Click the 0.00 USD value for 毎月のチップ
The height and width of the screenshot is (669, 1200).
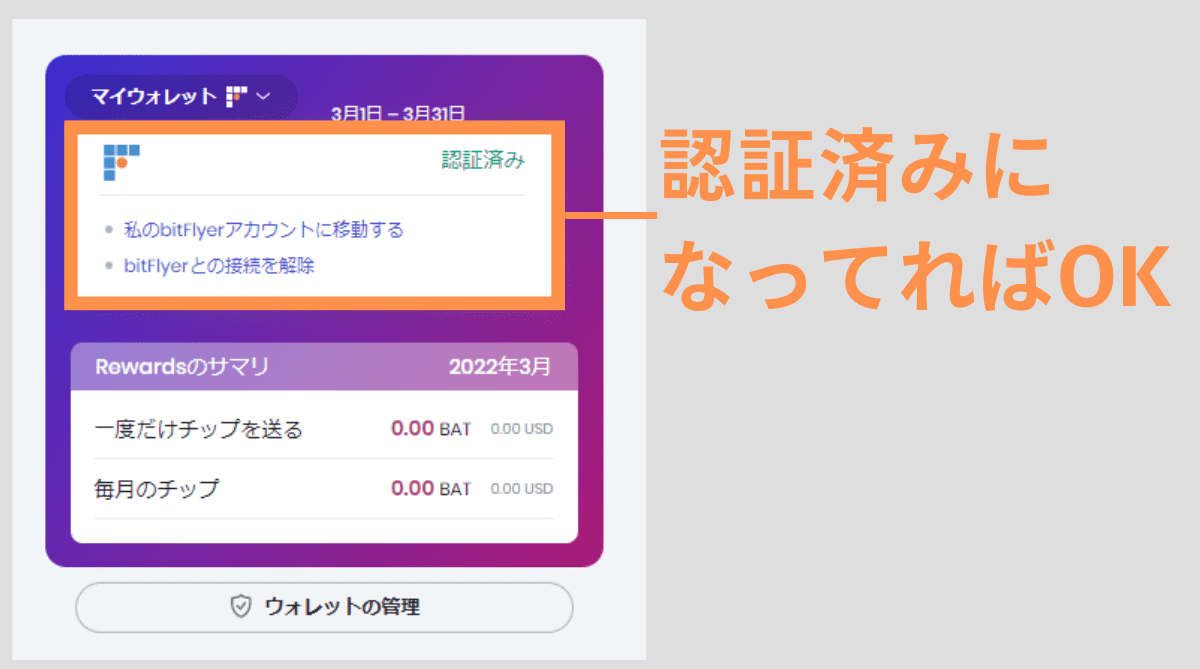[521, 489]
